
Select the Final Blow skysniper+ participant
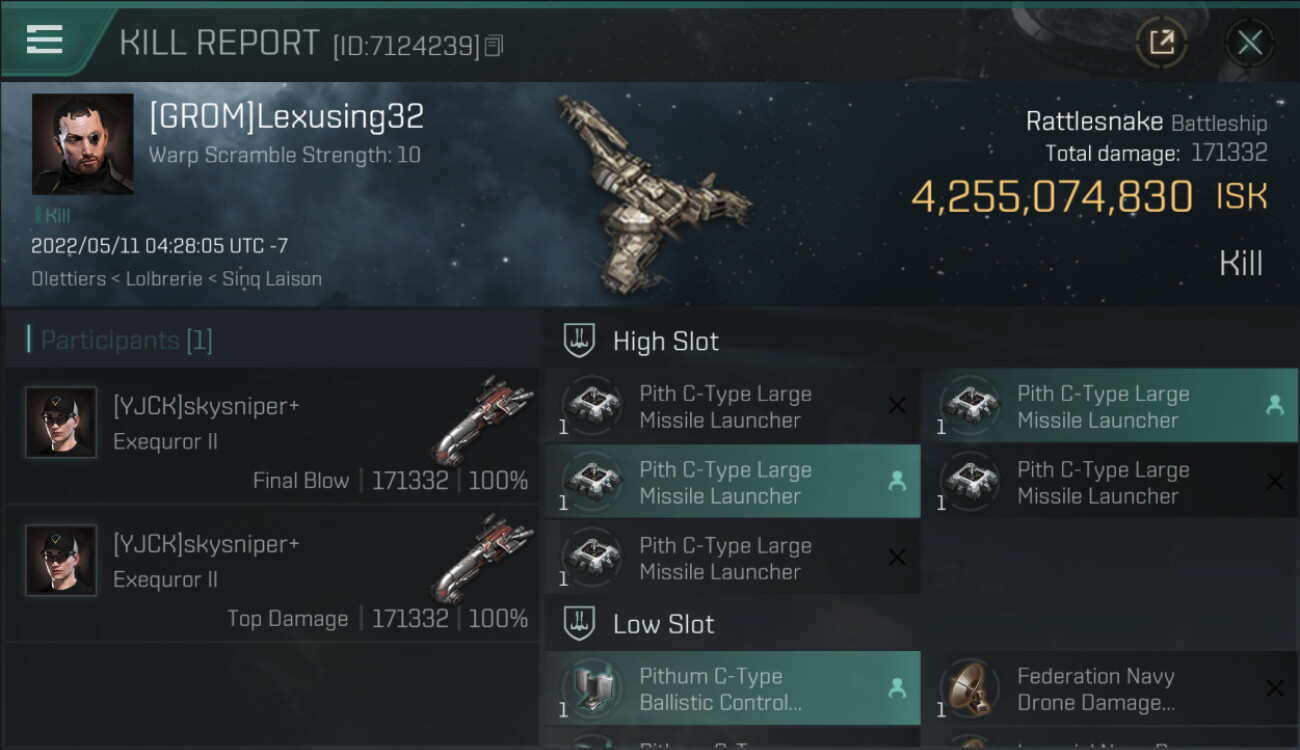(272, 436)
